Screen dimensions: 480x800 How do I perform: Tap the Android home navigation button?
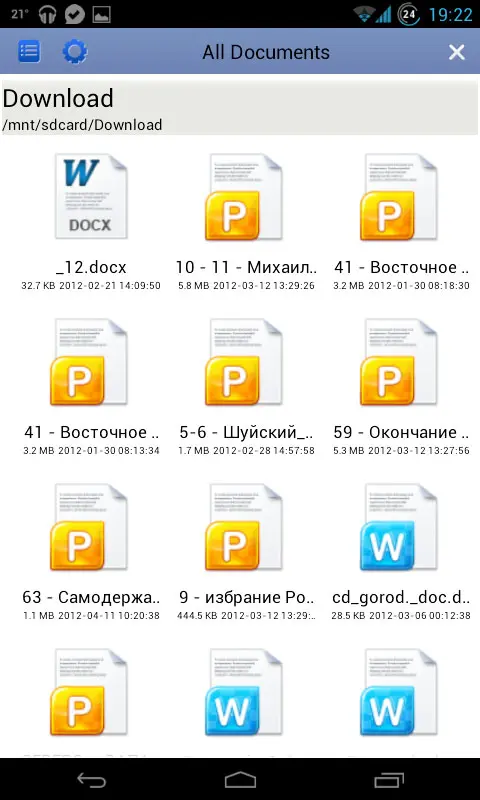coord(240,780)
